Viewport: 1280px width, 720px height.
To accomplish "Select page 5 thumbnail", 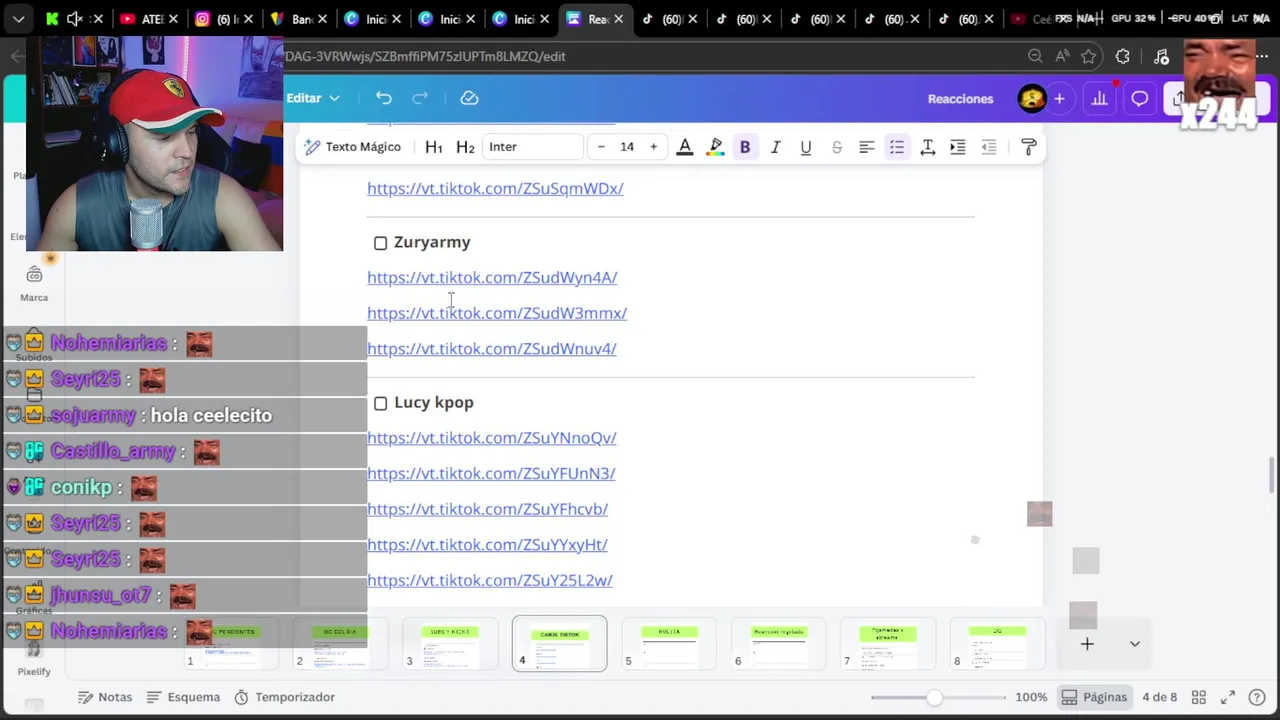I will (x=669, y=644).
